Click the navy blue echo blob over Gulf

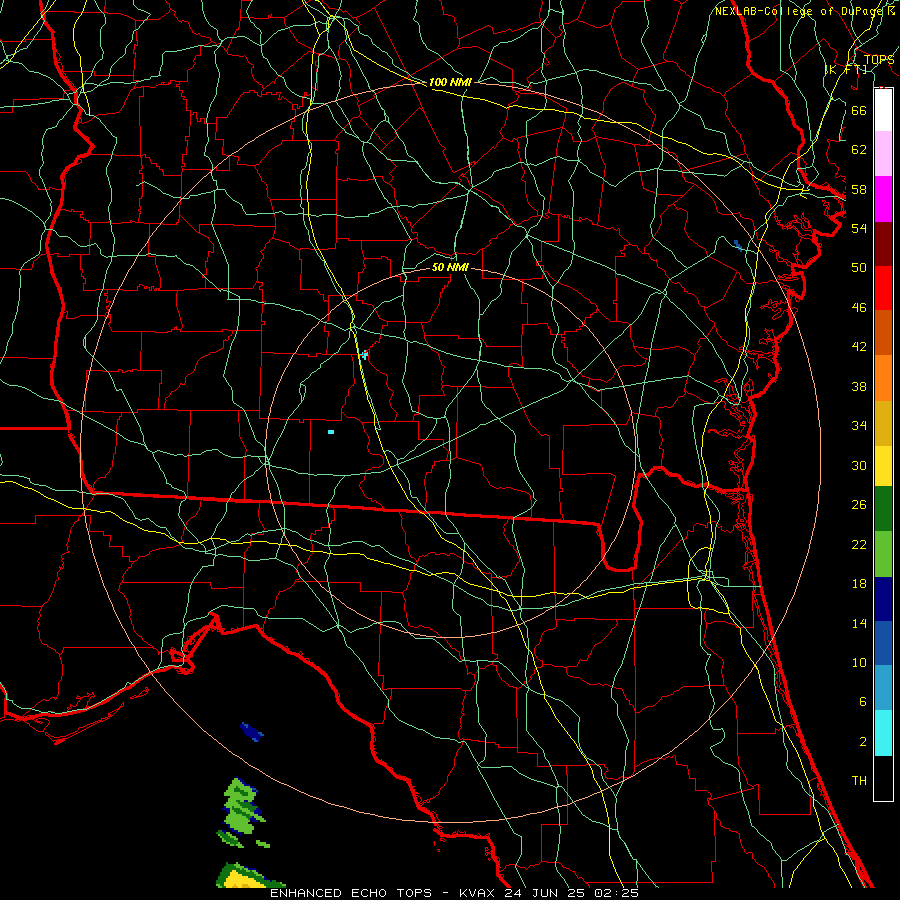251,732
